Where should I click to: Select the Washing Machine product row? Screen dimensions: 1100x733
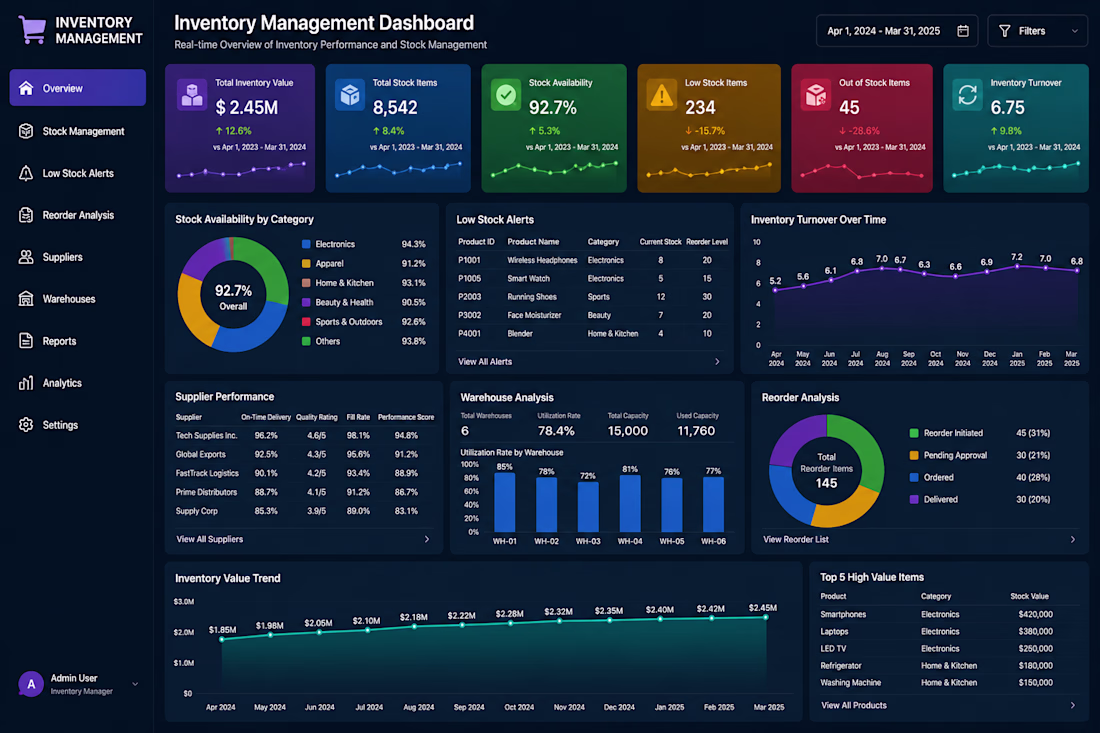click(x=948, y=682)
